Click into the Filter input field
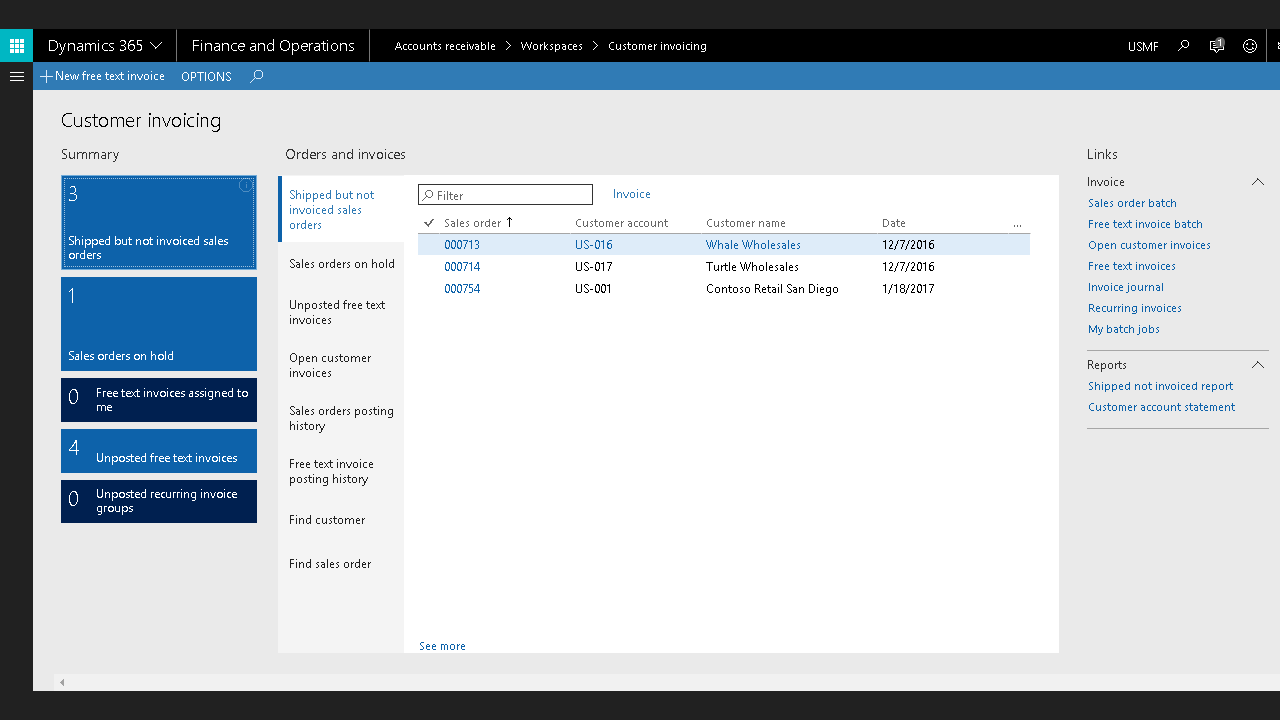Image resolution: width=1280 pixels, height=720 pixels. (x=505, y=195)
